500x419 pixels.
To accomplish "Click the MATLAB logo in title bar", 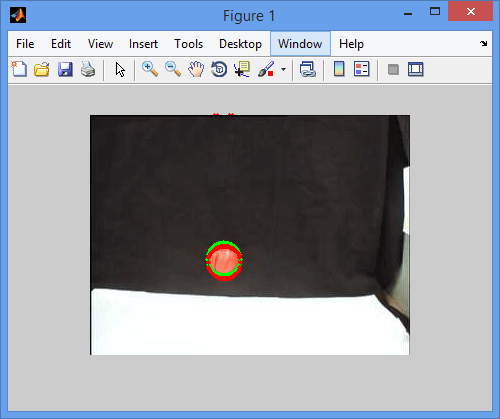I will click(x=18, y=15).
